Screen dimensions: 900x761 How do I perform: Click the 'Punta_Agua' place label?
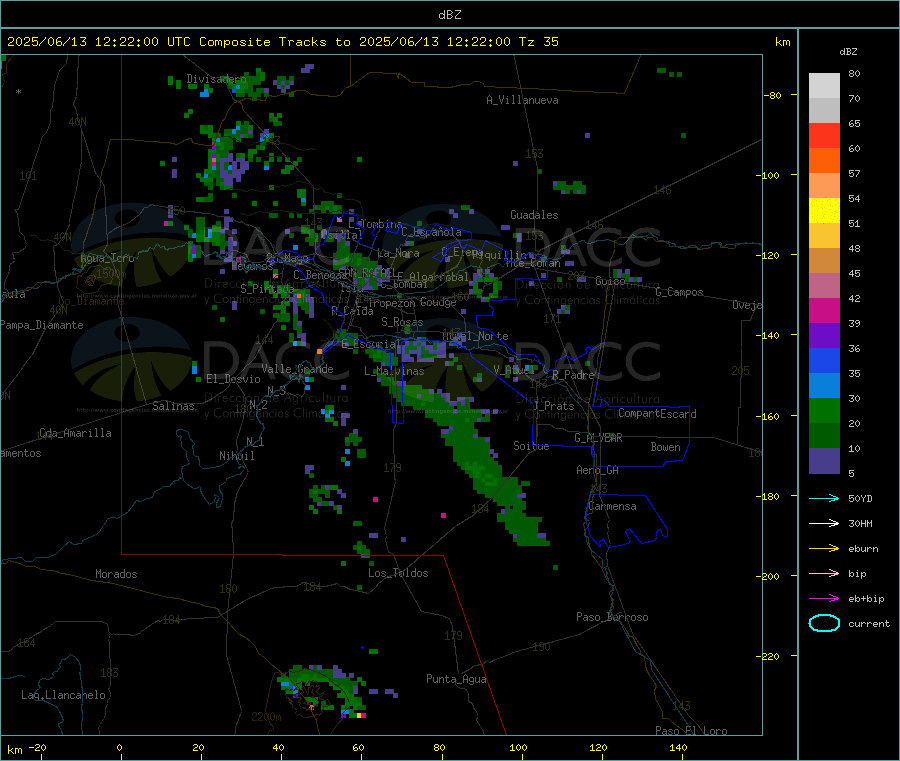click(x=456, y=679)
